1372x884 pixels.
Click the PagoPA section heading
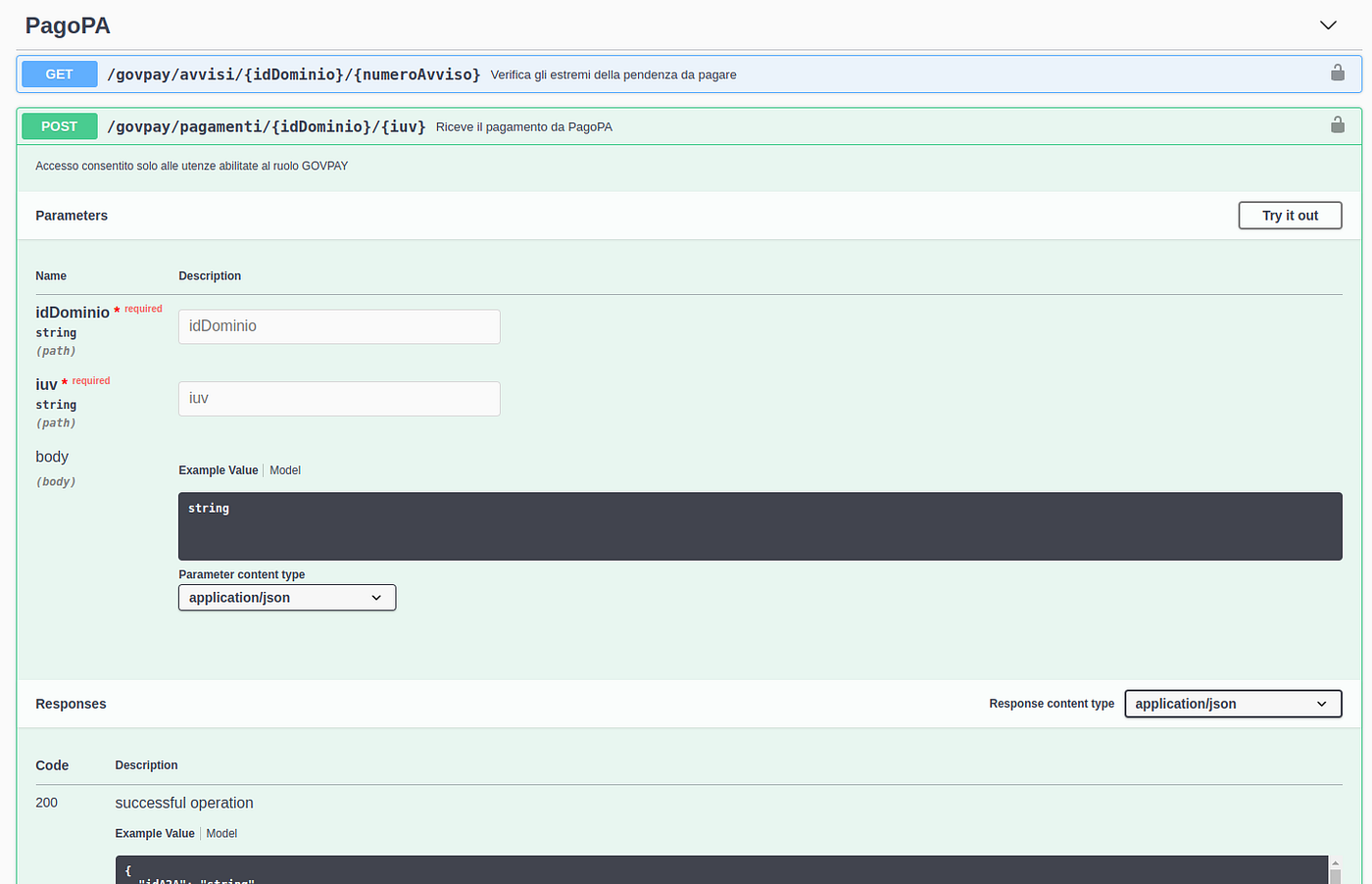pyautogui.click(x=68, y=25)
